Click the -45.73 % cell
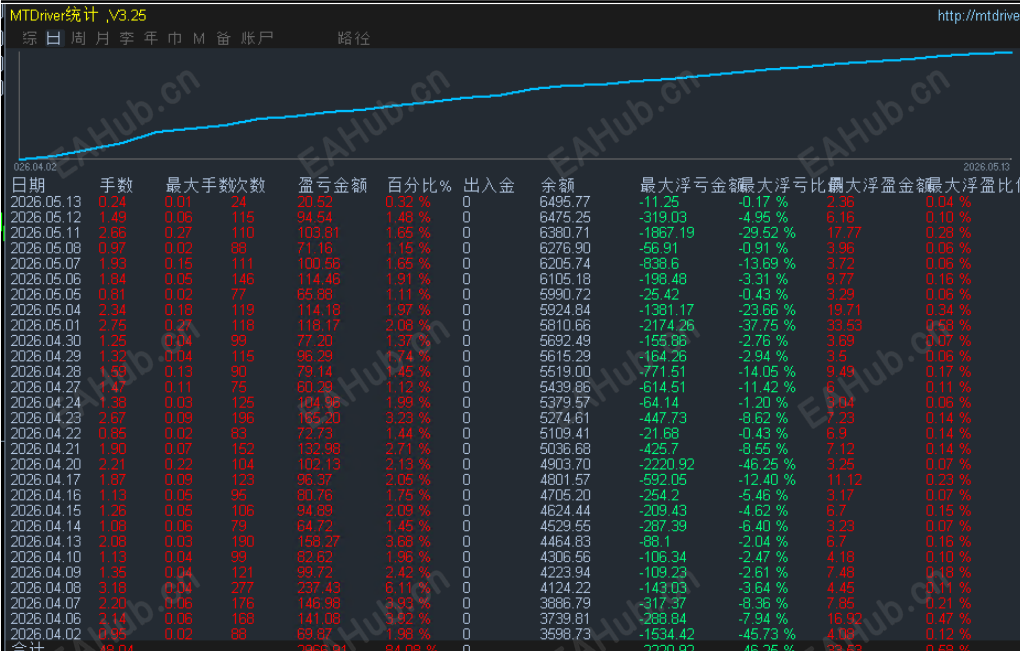This screenshot has height=651, width=1020. point(767,634)
